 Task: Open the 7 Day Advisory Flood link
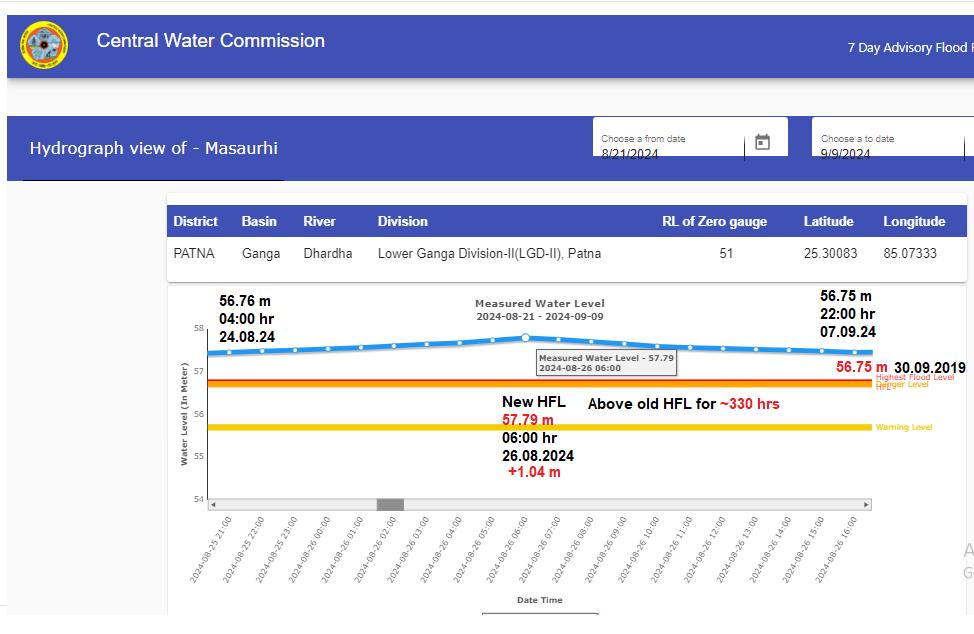[x=907, y=47]
